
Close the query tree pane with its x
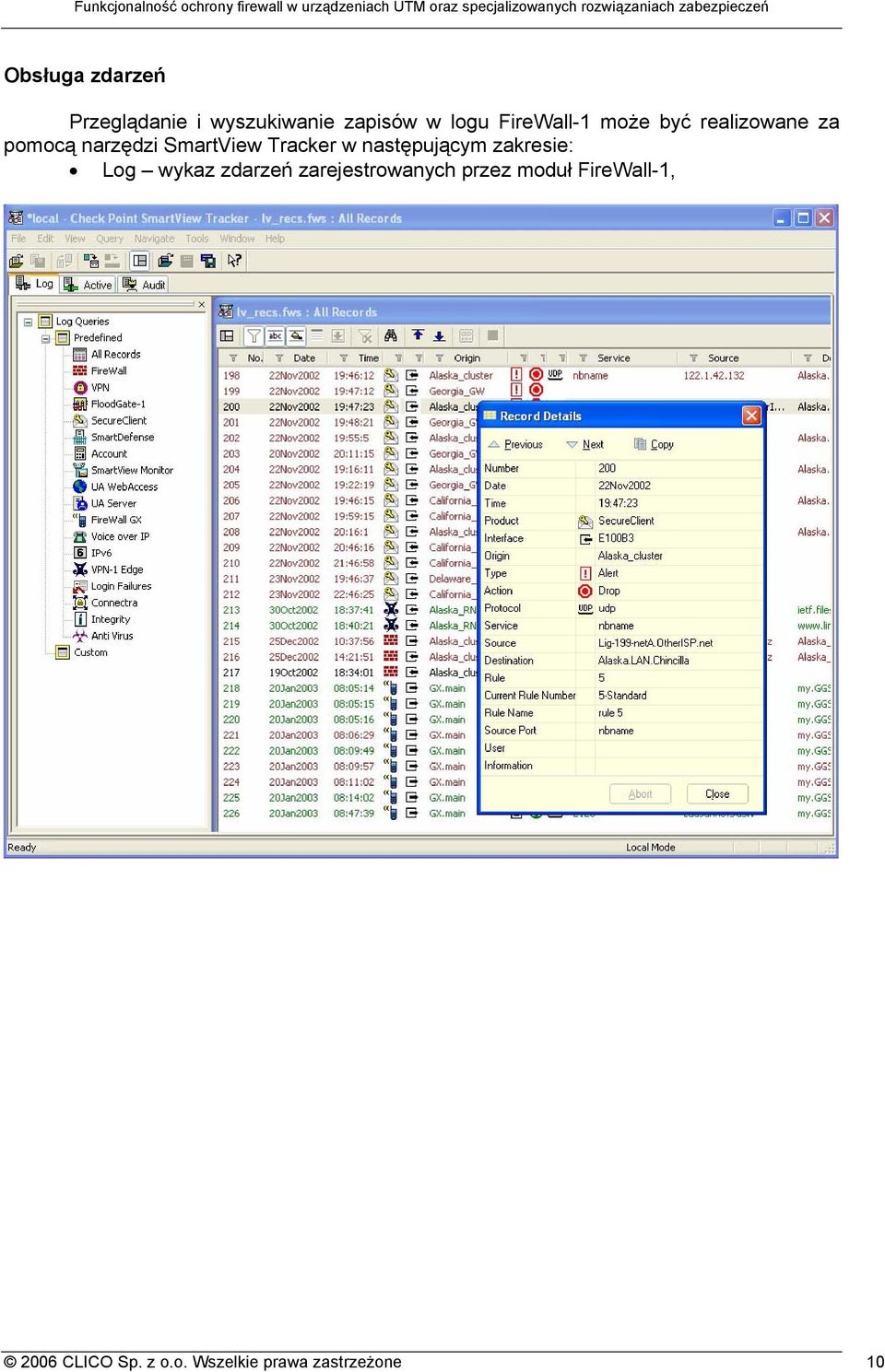(202, 304)
